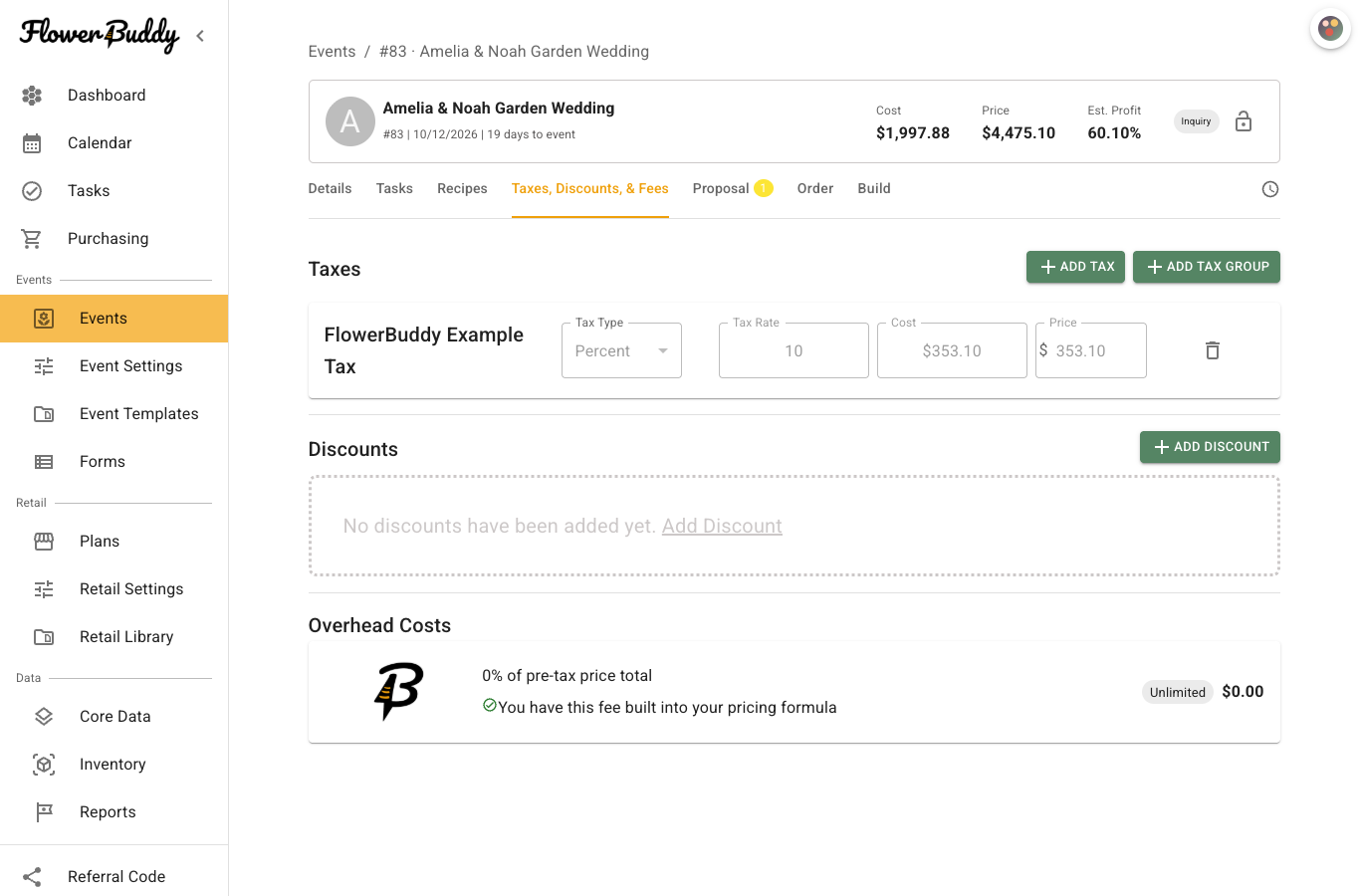
Task: Click the Unlimited plan badge
Action: tap(1178, 692)
